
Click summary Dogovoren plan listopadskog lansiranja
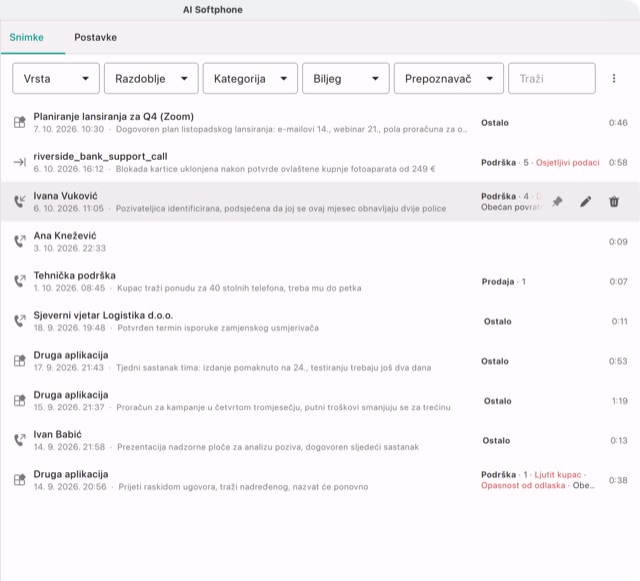pos(291,129)
